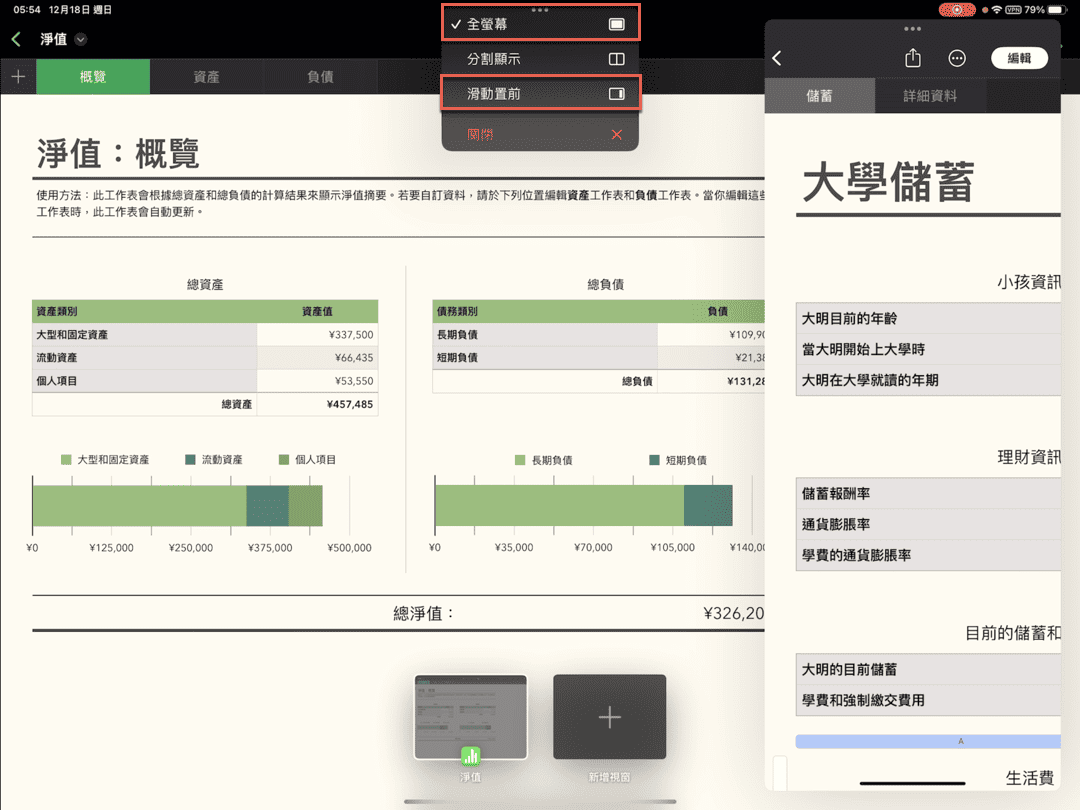Switch to the 概覽 sheet tab

coord(93,76)
